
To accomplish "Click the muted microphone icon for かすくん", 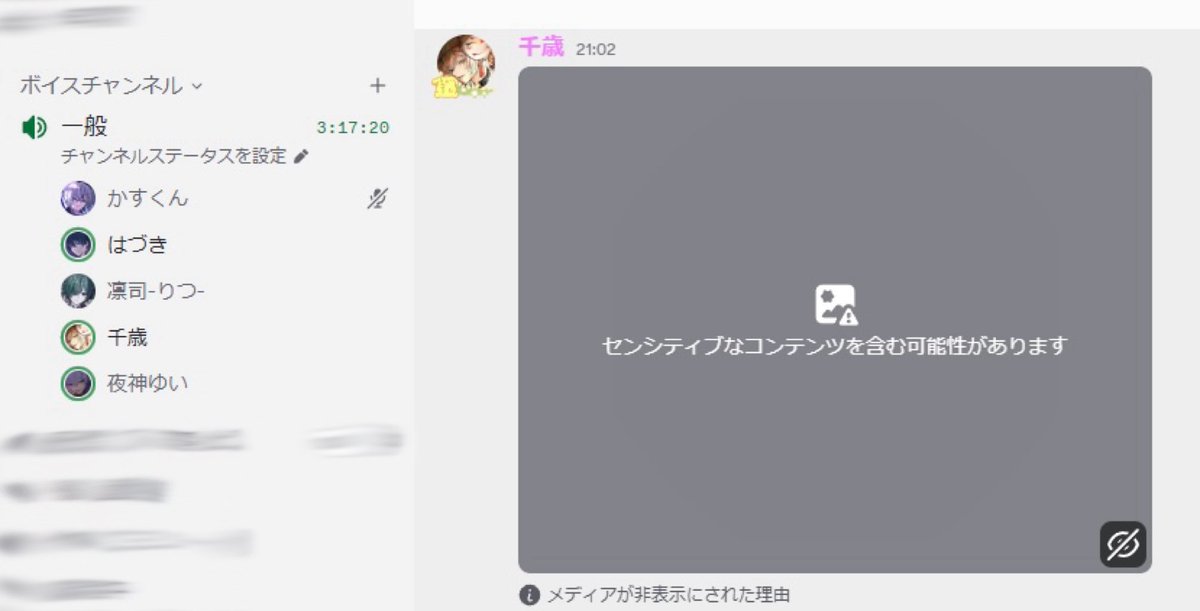I will click(376, 199).
